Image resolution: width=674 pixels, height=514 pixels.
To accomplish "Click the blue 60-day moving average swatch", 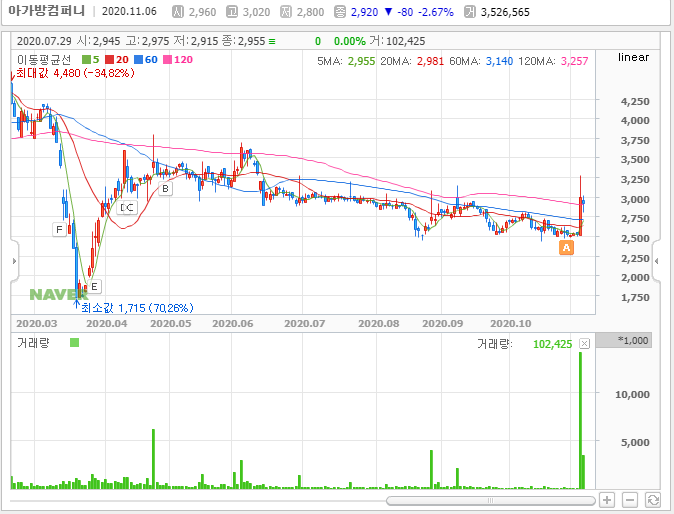I will 138,60.
